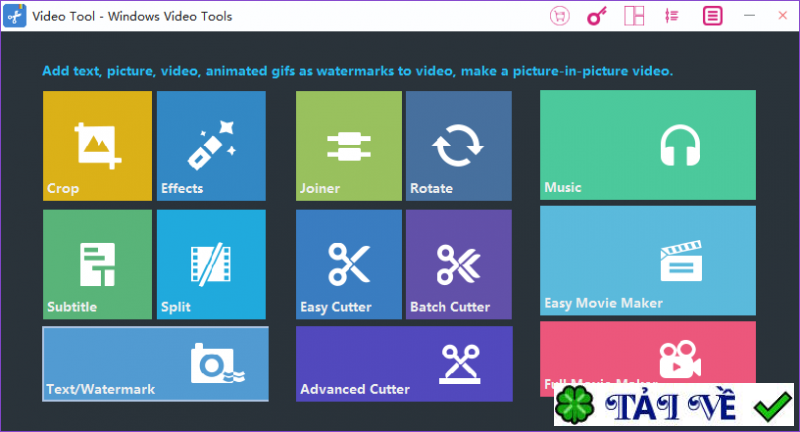Open the Rotate video tile
The height and width of the screenshot is (432, 800).
pos(459,146)
